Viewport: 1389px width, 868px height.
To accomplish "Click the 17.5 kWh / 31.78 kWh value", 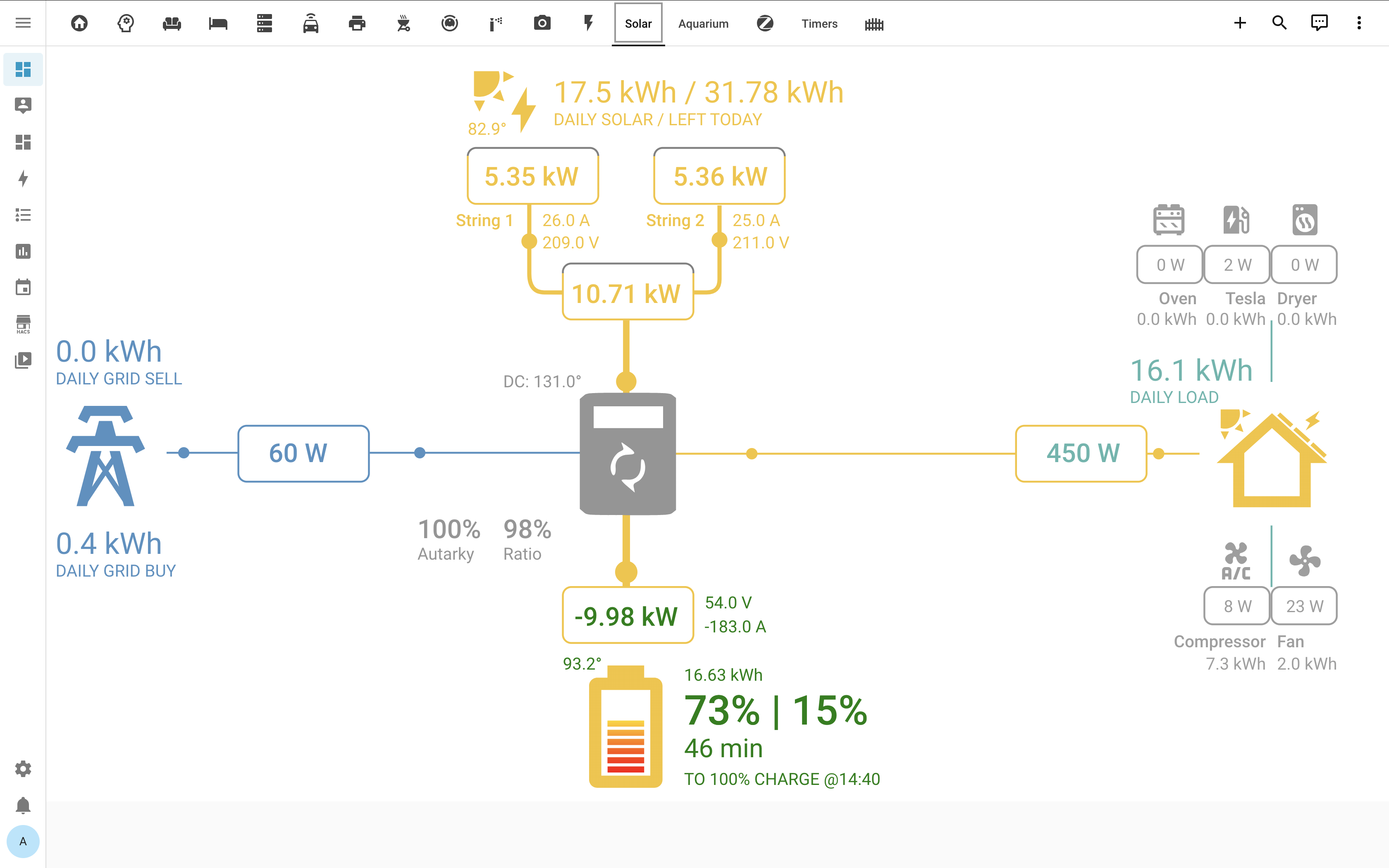I will [x=699, y=92].
